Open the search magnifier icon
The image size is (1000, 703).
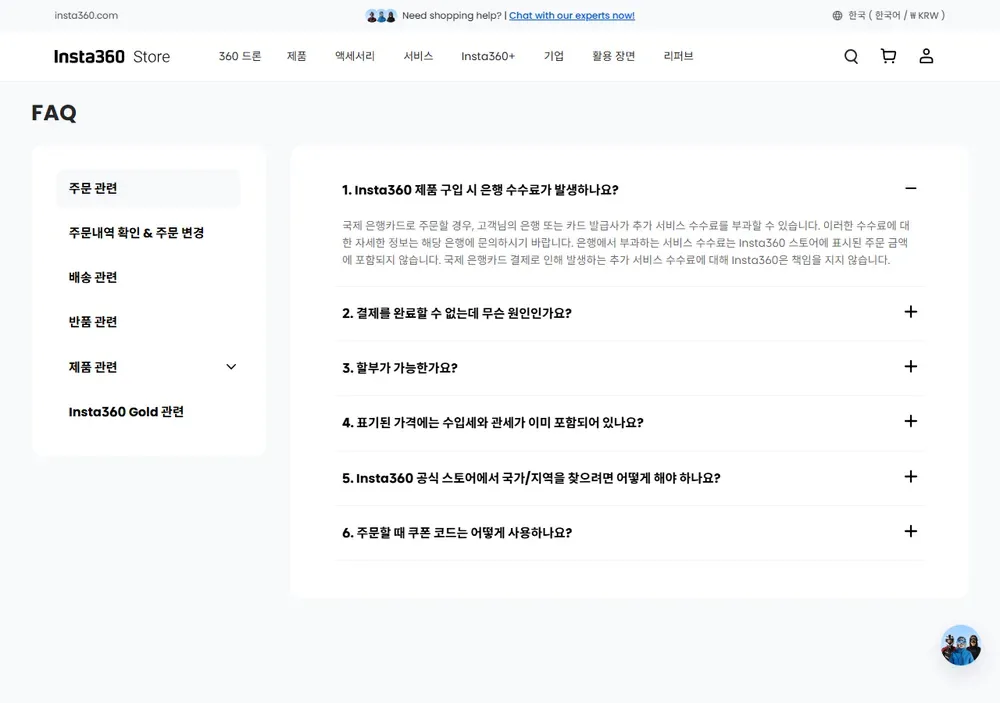[851, 56]
